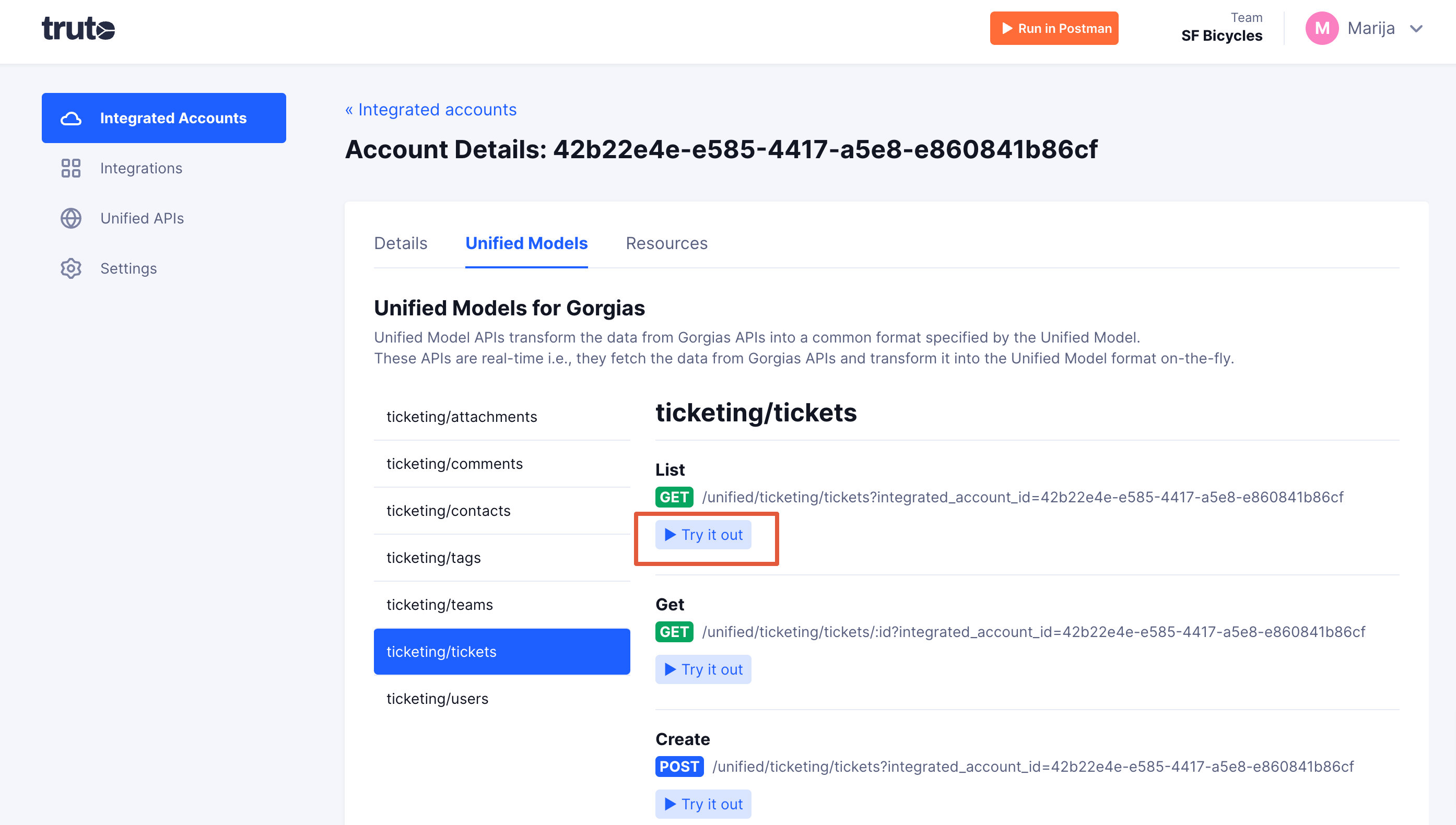Screen dimensions: 1456x825
Task: Click Marija's pink avatar icon
Action: (x=1322, y=28)
